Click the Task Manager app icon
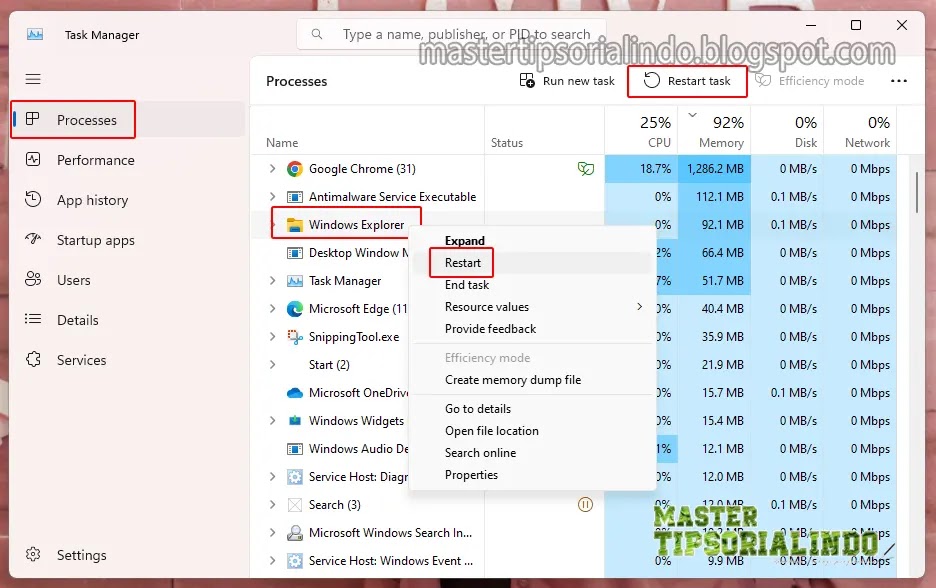936x588 pixels. point(35,35)
